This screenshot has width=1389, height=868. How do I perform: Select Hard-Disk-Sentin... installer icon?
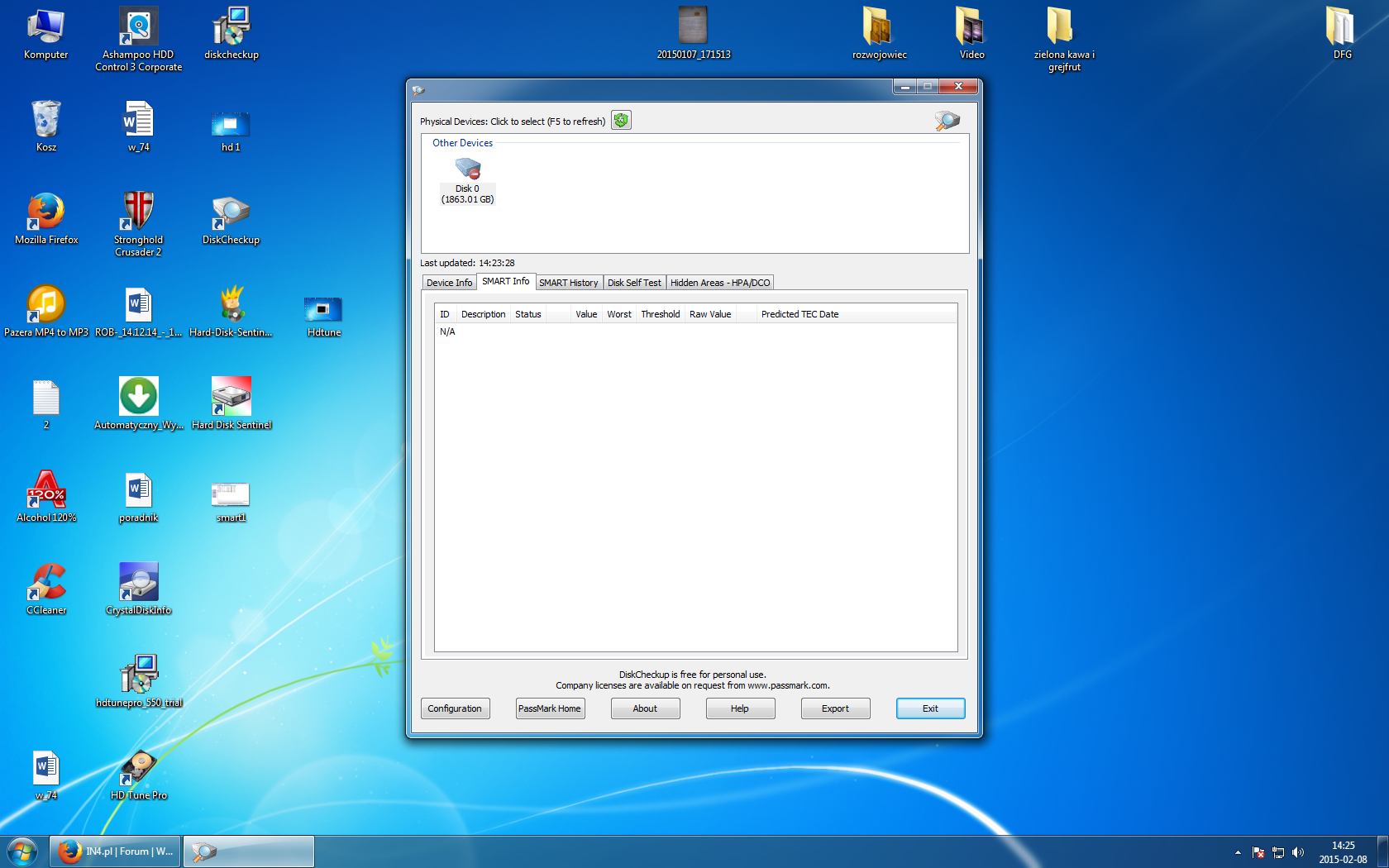[231, 312]
